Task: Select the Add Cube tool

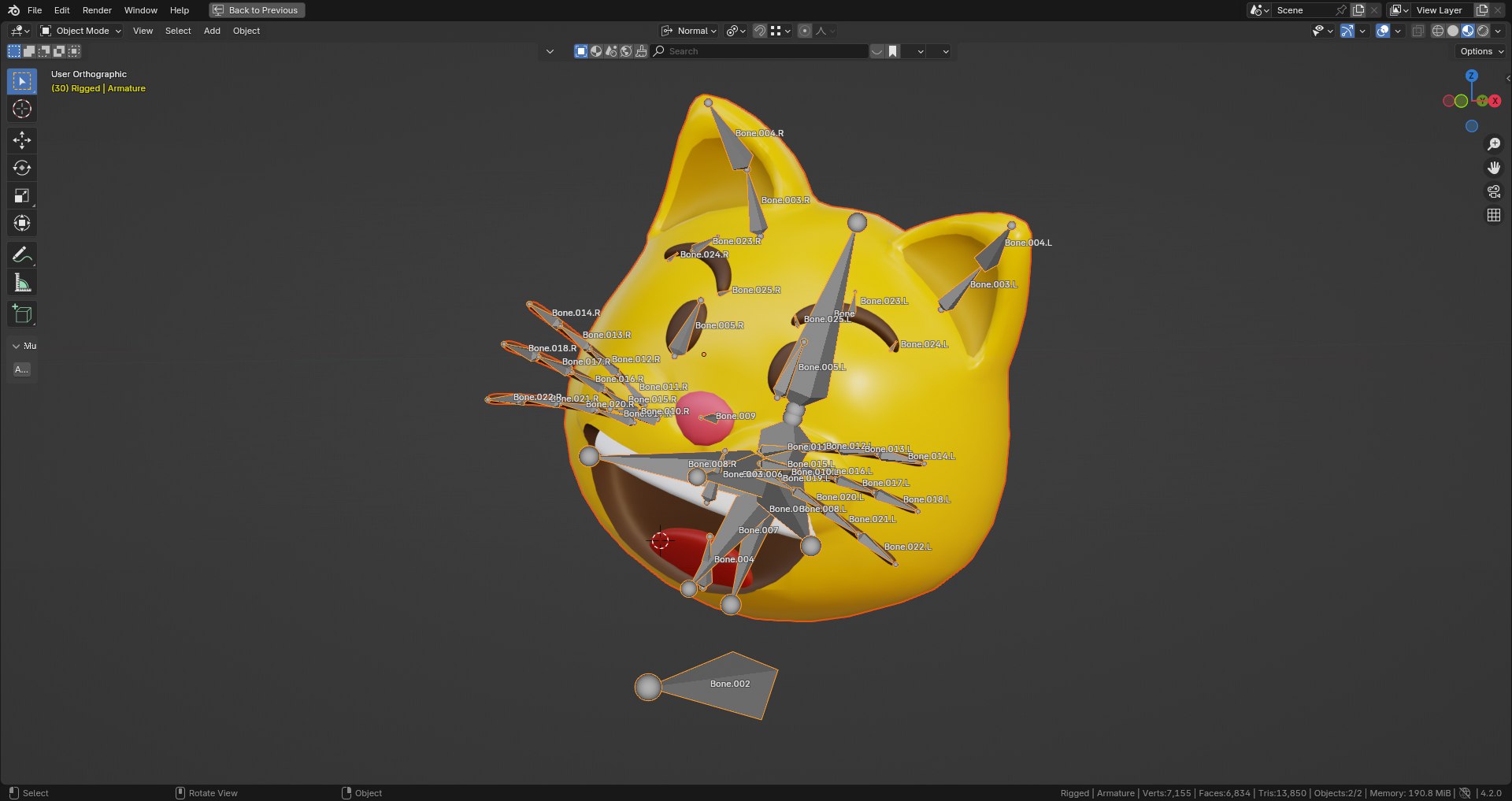Action: [x=22, y=313]
